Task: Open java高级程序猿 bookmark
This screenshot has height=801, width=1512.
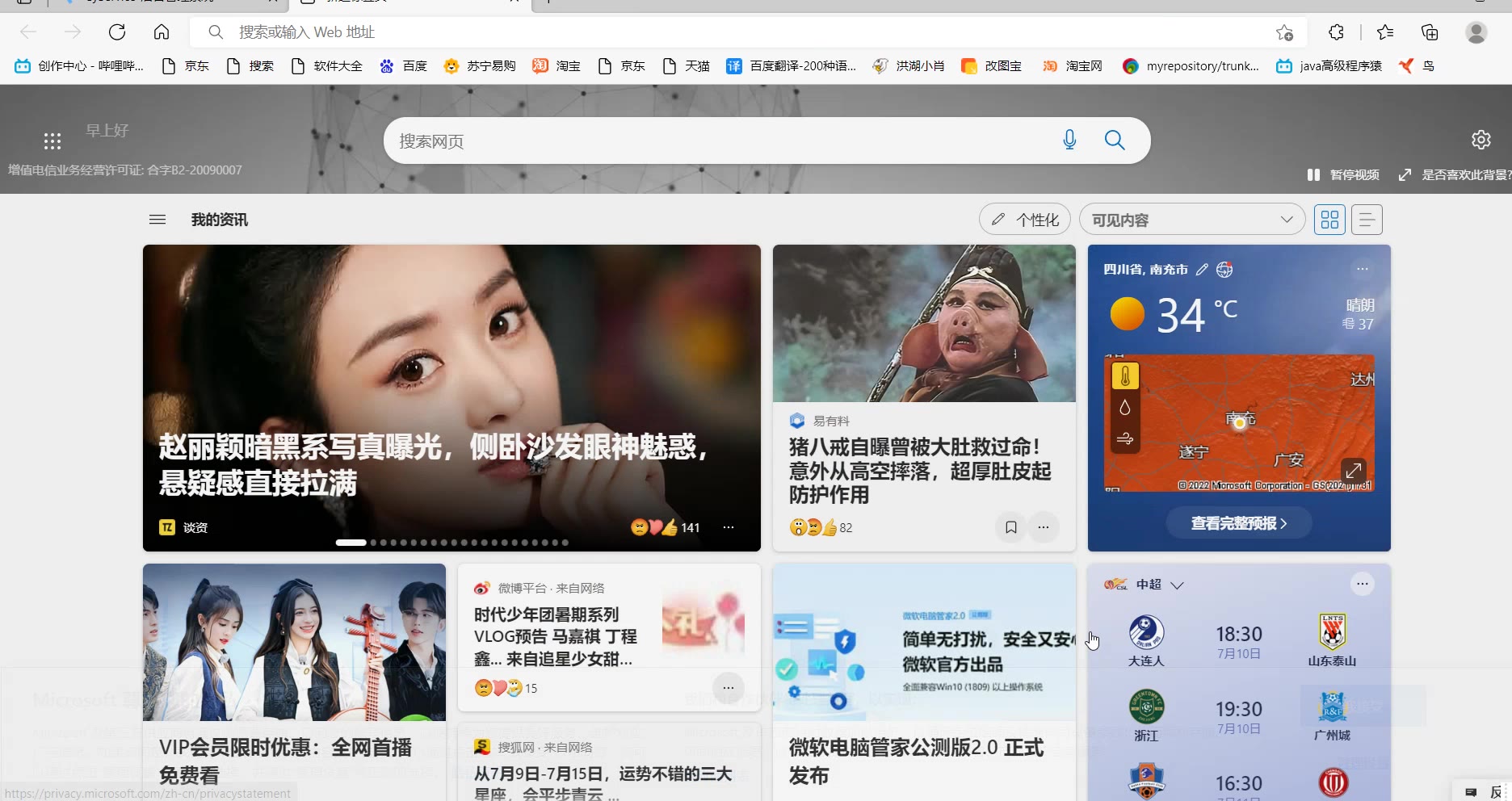Action: (1329, 66)
